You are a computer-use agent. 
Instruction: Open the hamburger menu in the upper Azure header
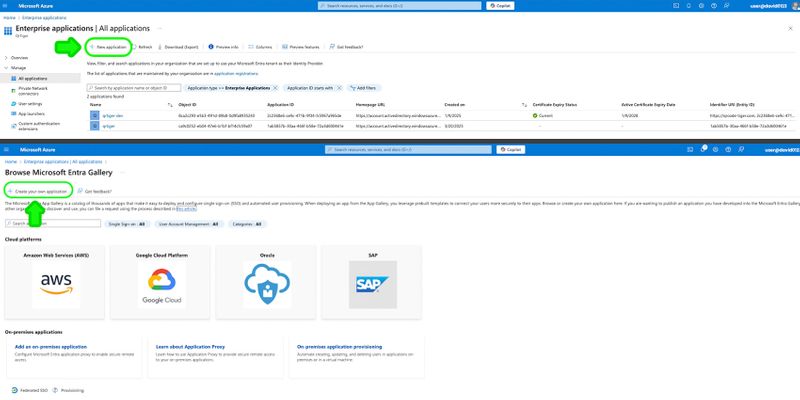click(6, 6)
